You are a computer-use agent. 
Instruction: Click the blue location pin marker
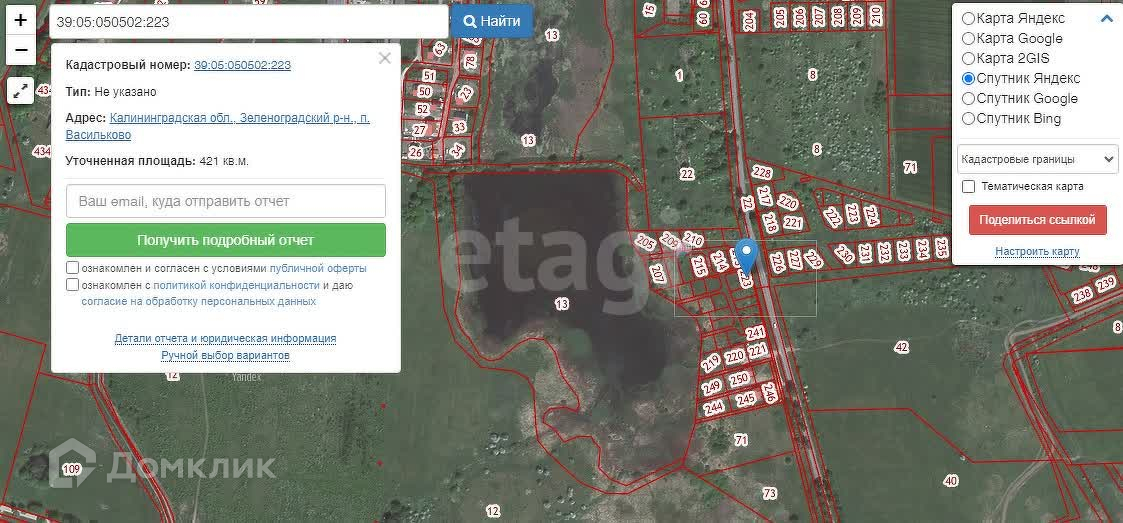coord(746,256)
